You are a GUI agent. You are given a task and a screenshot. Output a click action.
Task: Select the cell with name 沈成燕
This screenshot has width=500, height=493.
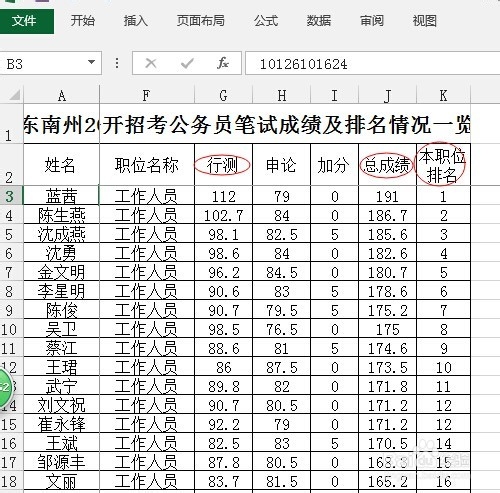pos(61,234)
